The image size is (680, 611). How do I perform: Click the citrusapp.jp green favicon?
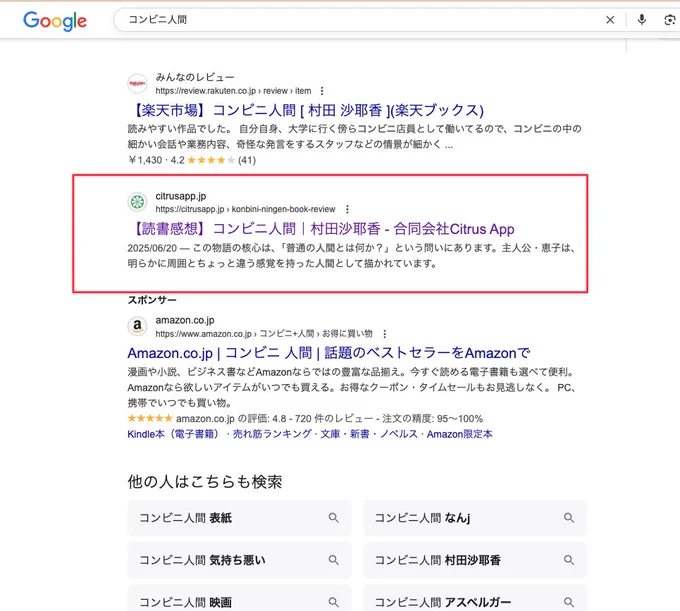tap(137, 202)
